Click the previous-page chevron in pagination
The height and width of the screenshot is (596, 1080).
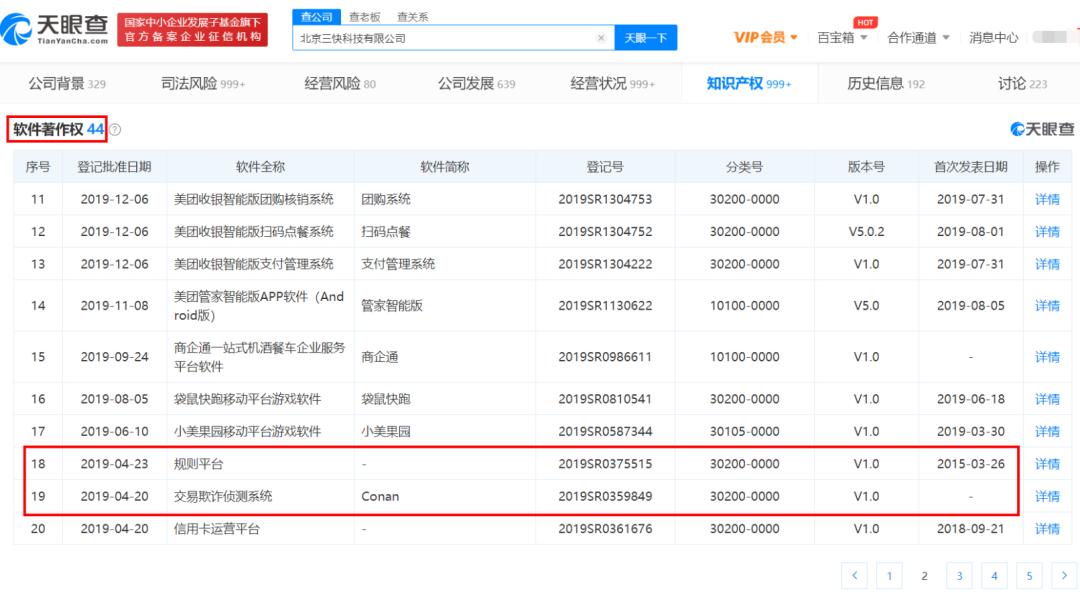(855, 575)
